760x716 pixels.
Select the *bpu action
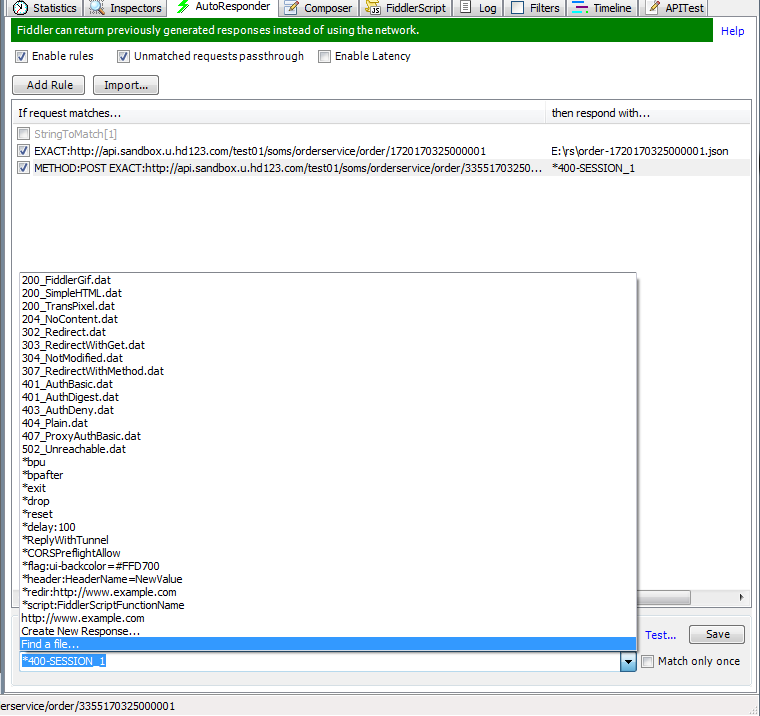click(x=328, y=462)
